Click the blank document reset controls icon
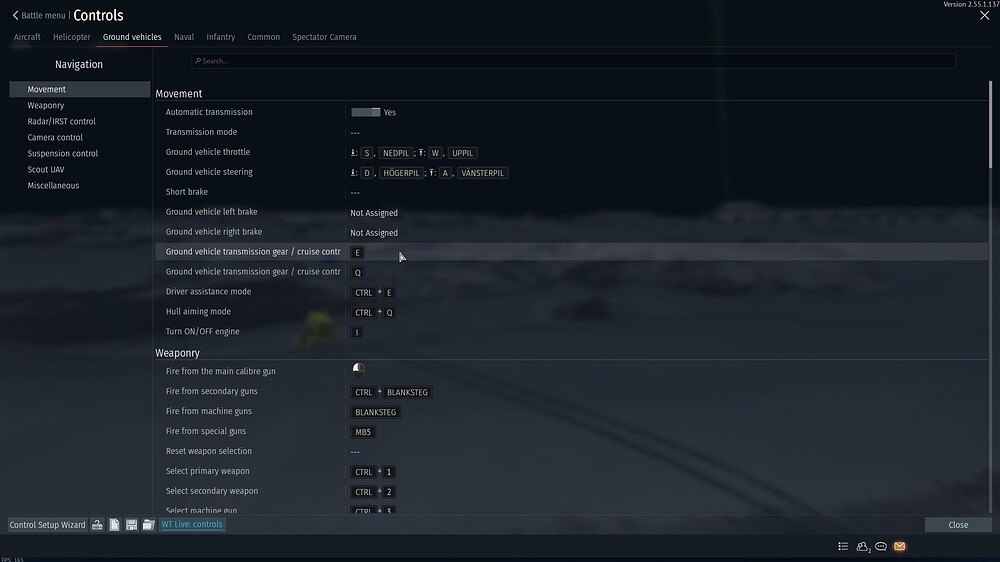1000x562 pixels. click(x=114, y=524)
